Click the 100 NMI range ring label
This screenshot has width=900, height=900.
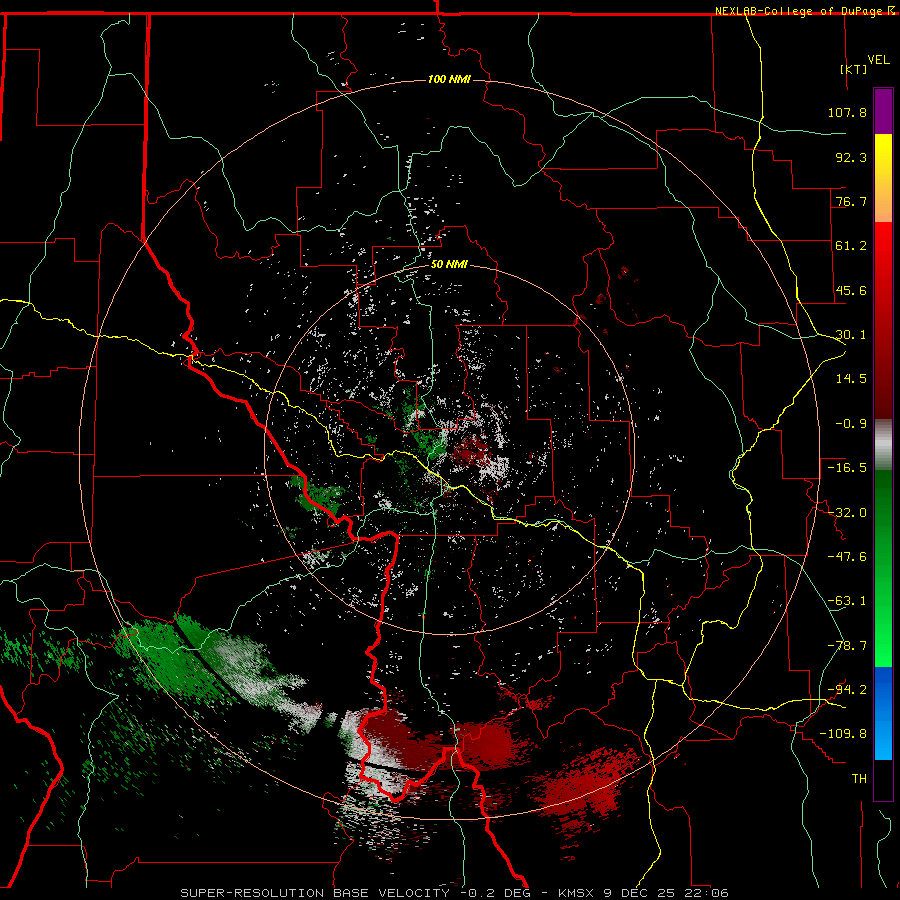pos(449,79)
